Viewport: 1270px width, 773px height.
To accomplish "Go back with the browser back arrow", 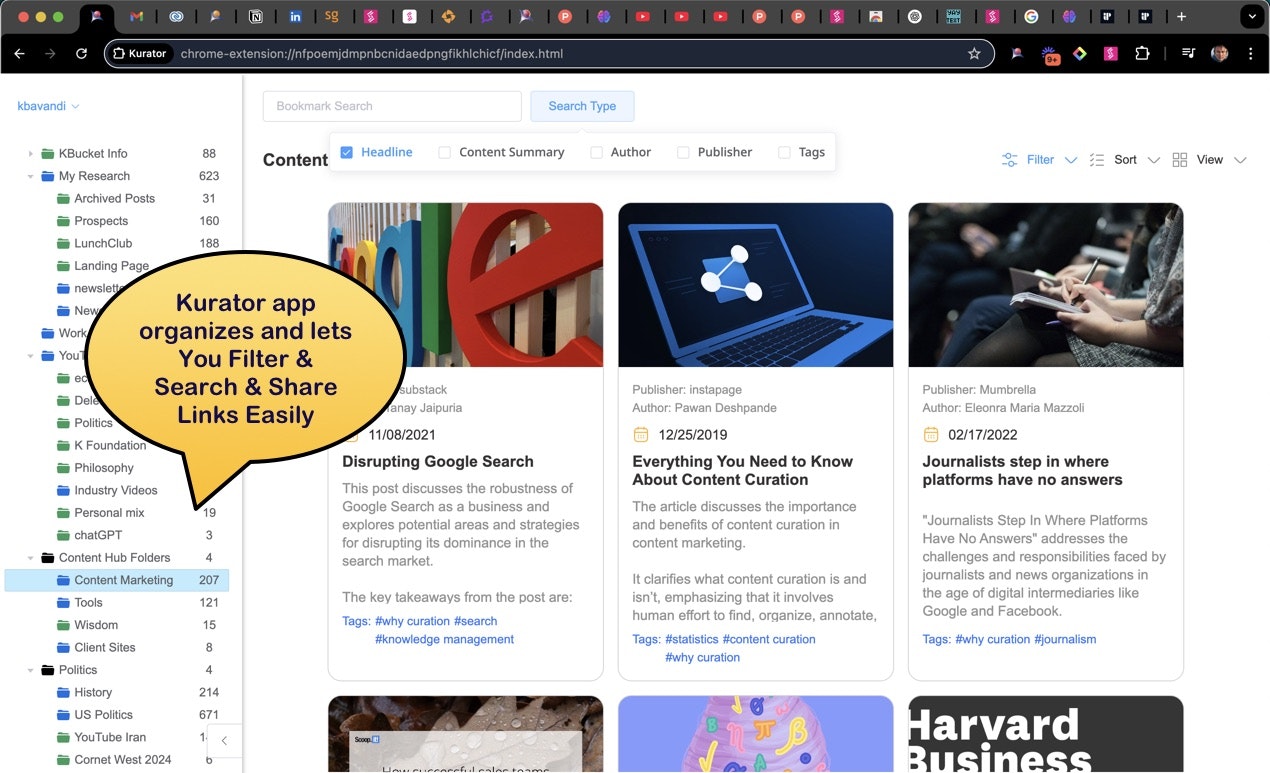I will (x=19, y=54).
